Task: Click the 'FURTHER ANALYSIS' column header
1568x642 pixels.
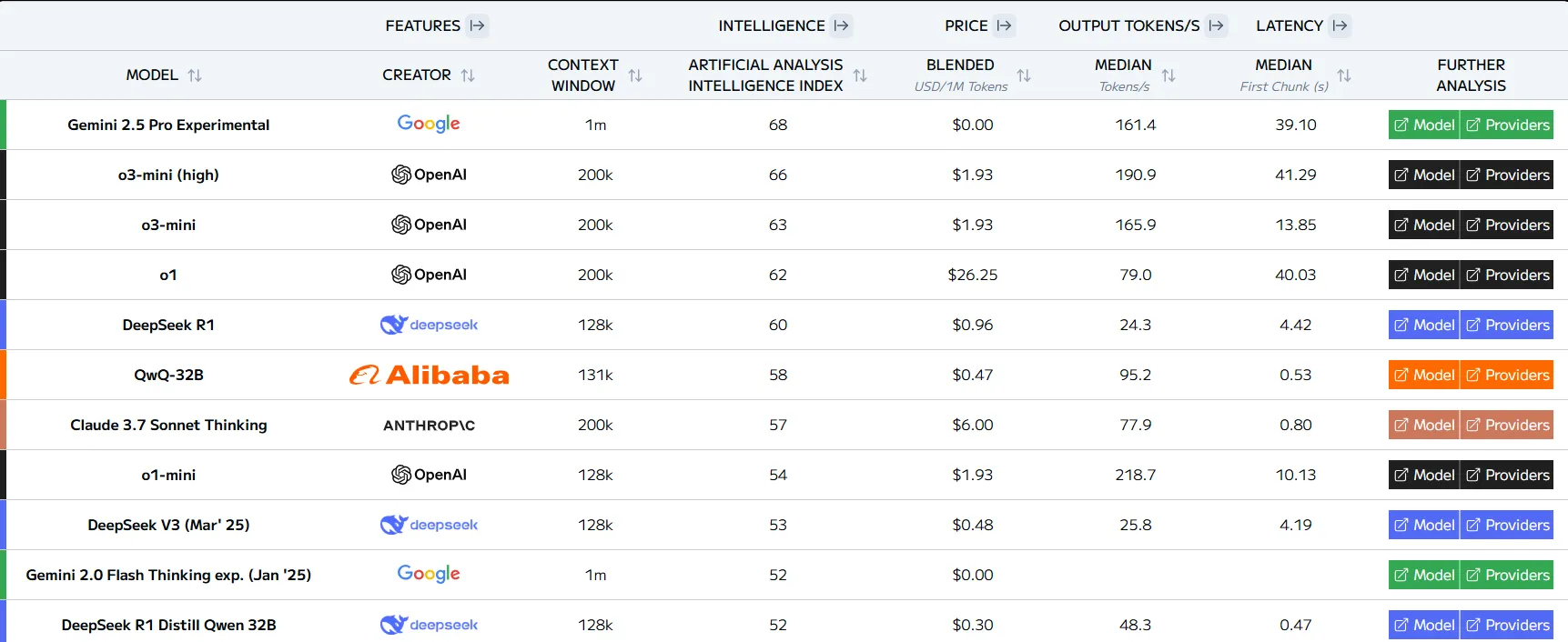Action: (1472, 75)
